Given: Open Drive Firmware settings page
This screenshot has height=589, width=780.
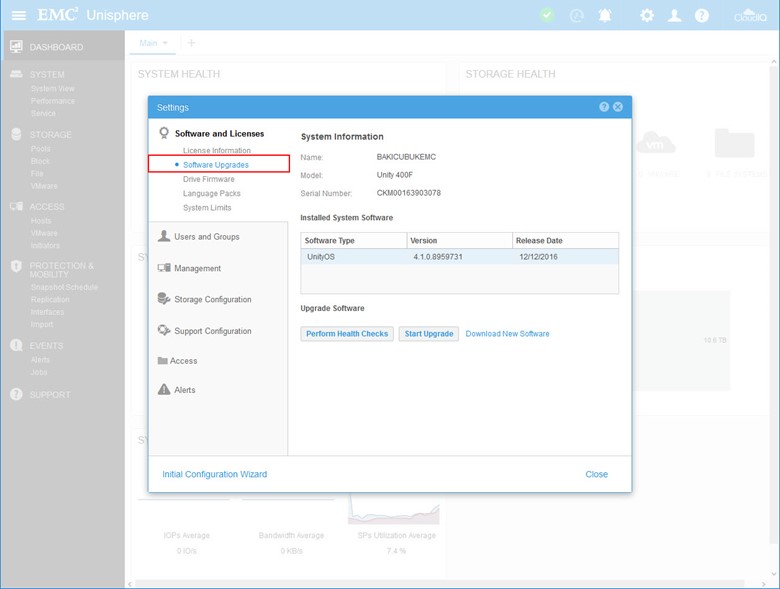Looking at the screenshot, I should click(x=208, y=179).
